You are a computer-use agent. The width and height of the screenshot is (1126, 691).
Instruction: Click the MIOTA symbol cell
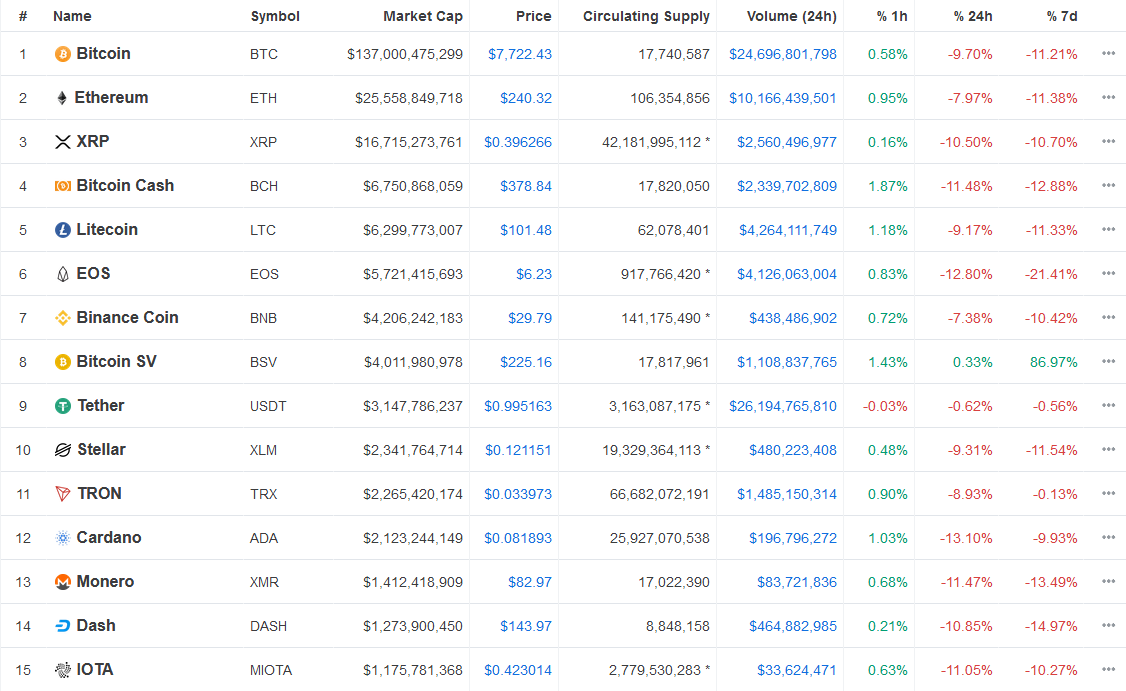[271, 670]
